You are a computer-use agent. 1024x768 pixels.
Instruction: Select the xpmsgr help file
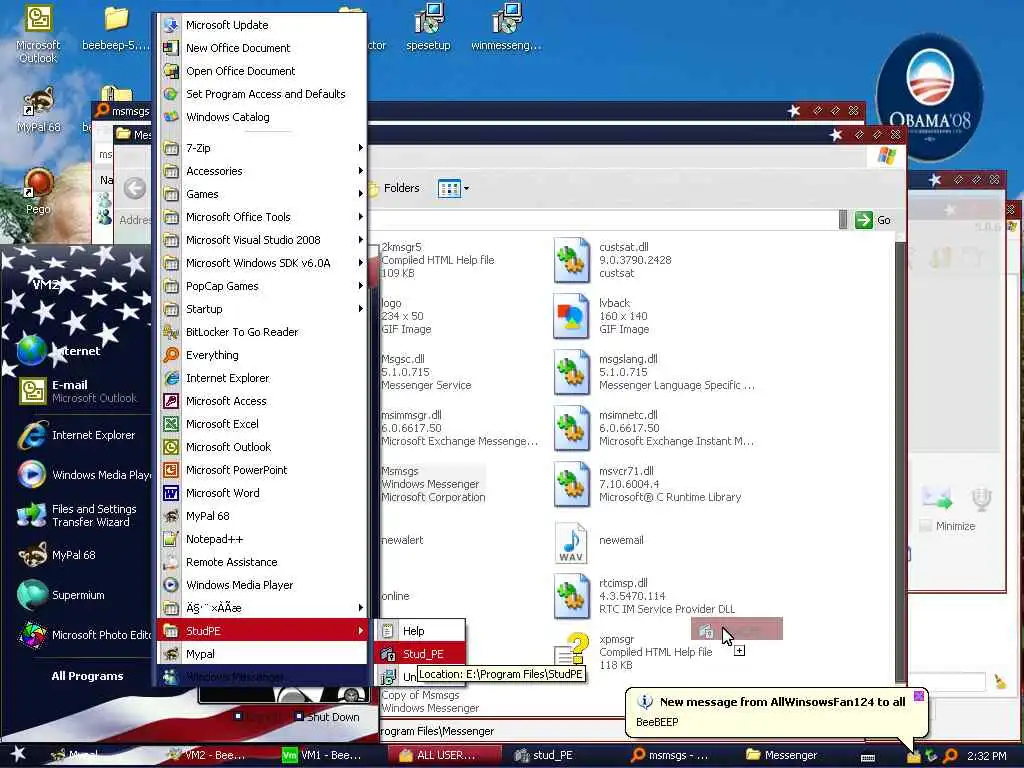pos(633,652)
